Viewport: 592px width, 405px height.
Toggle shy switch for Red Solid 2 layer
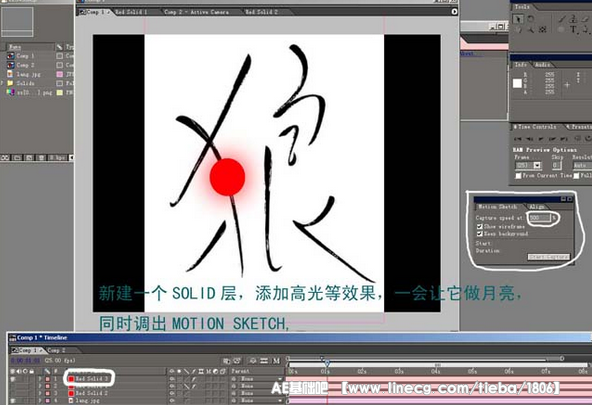point(171,393)
